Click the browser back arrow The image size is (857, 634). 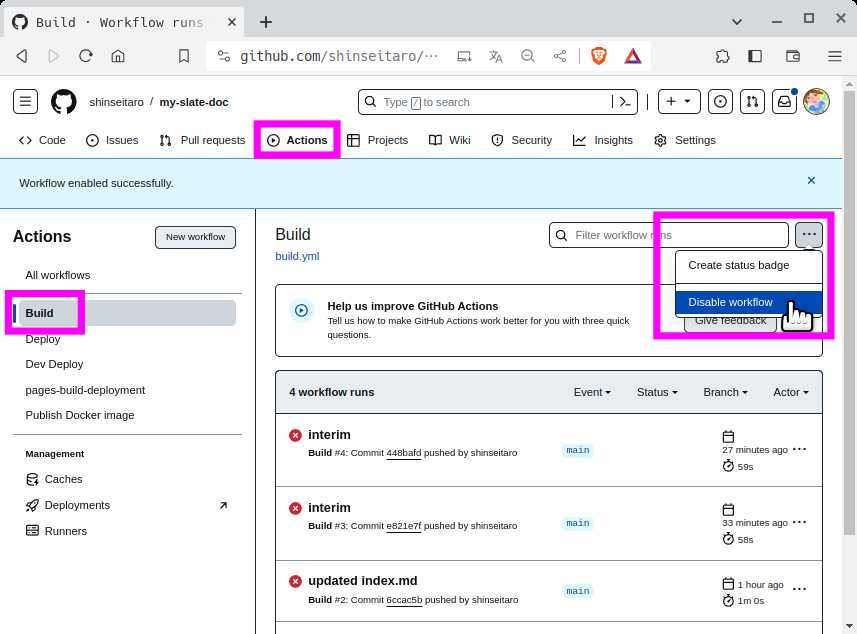22,56
